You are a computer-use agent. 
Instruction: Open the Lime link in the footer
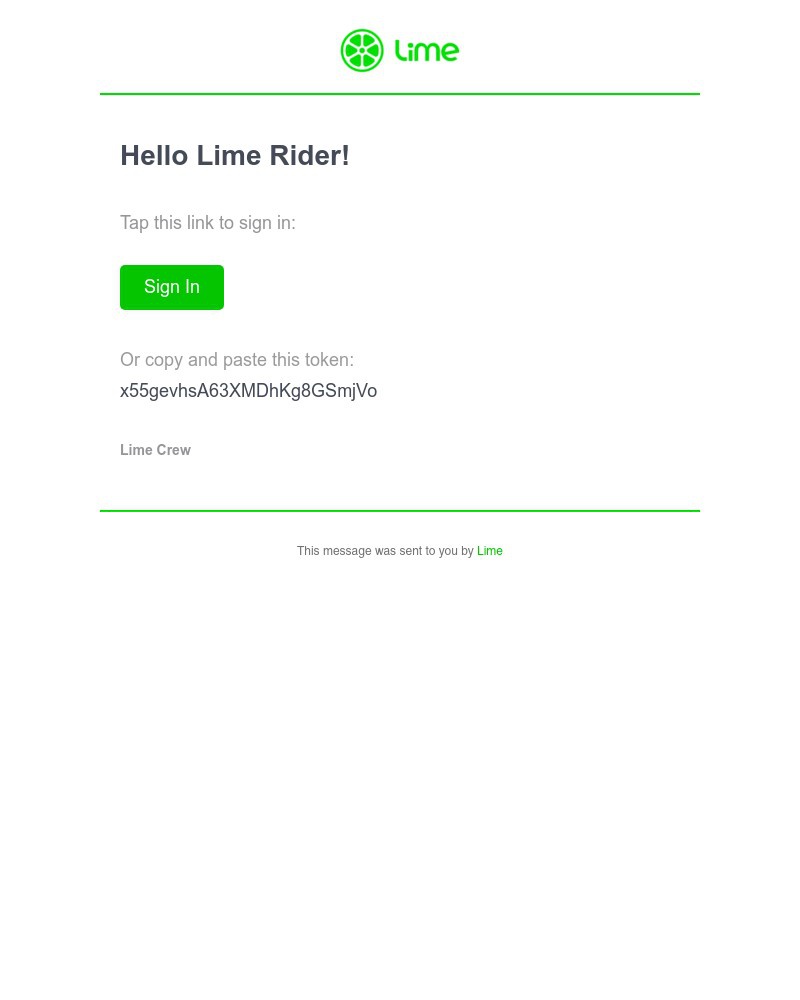(490, 551)
